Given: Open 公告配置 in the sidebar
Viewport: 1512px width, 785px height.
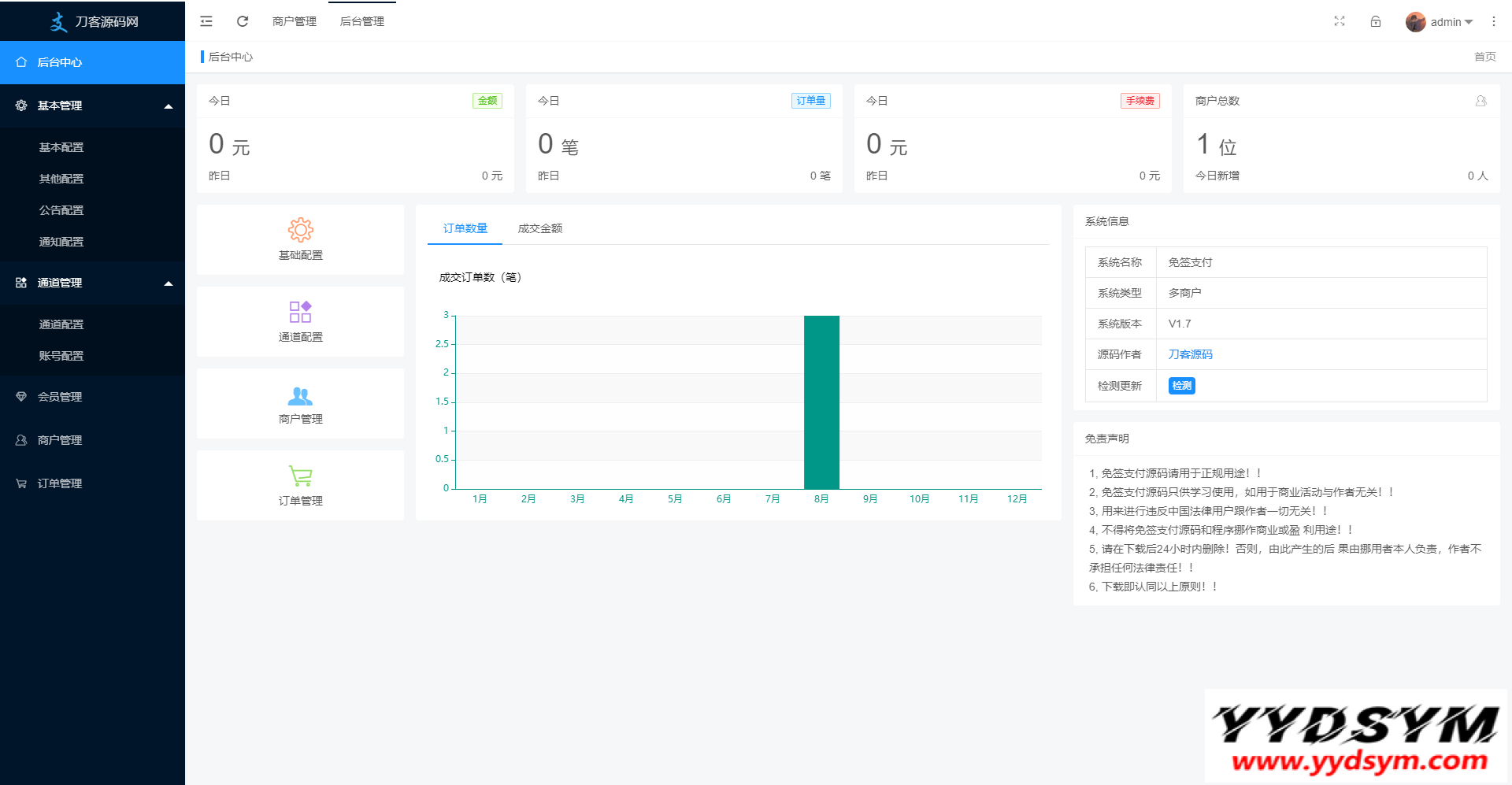Looking at the screenshot, I should tap(61, 210).
